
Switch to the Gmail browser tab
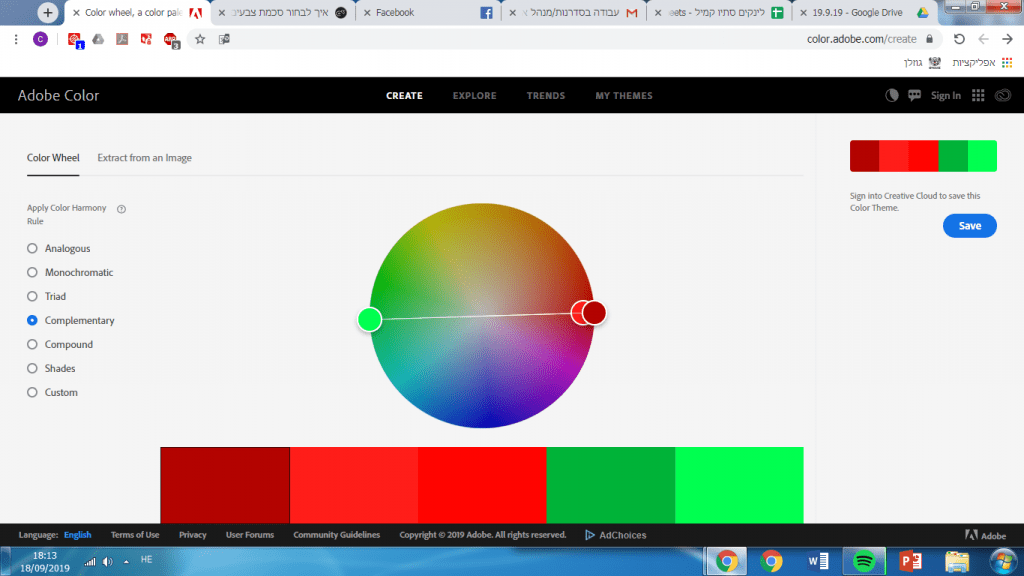(x=575, y=12)
